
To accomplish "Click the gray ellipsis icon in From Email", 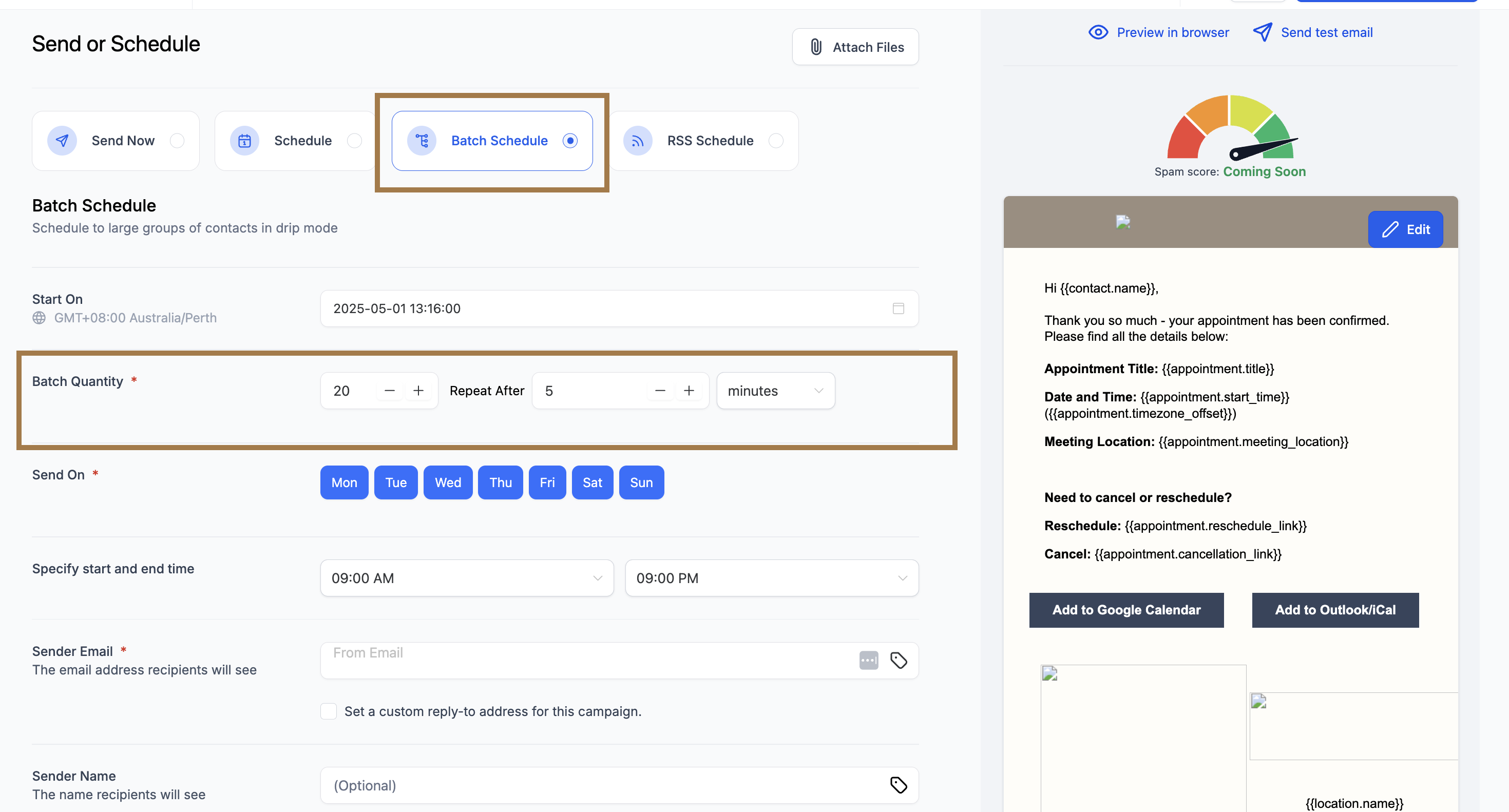I will click(x=868, y=661).
